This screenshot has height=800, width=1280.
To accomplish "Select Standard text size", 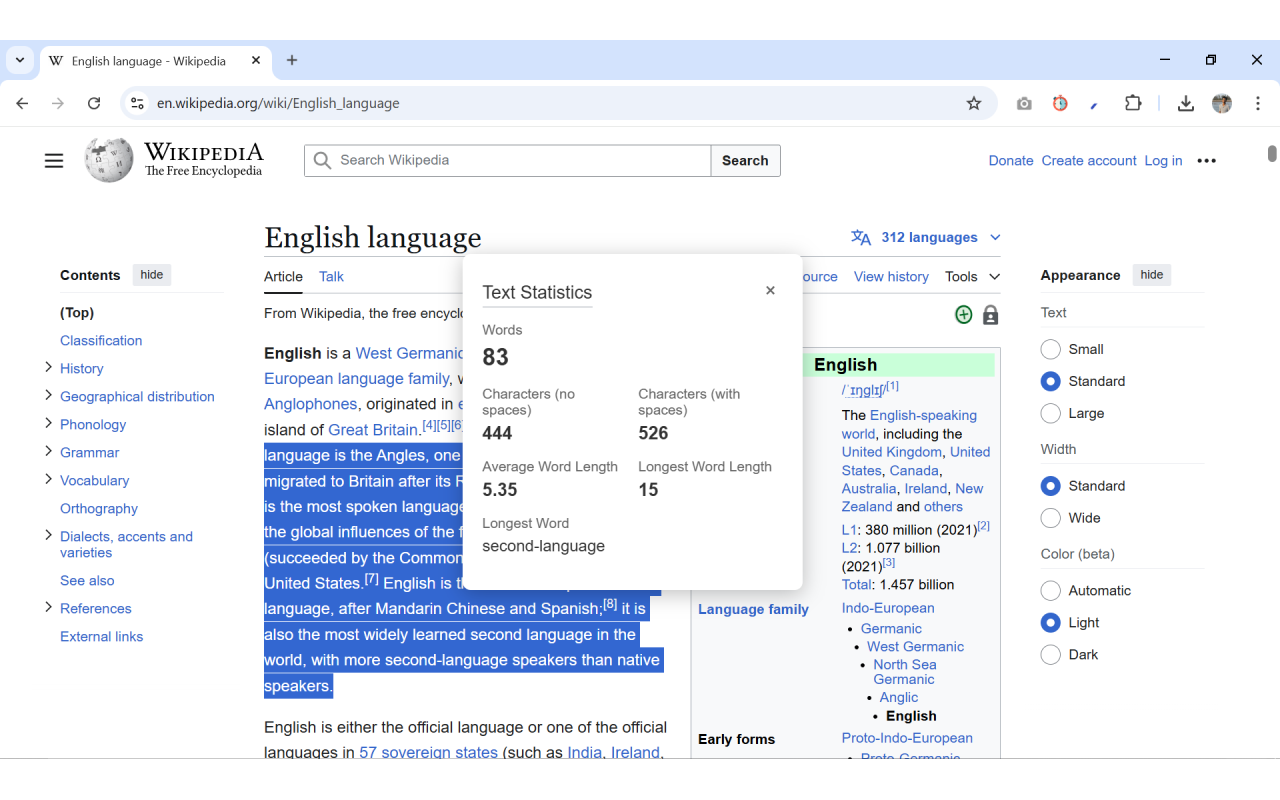I will point(1050,381).
